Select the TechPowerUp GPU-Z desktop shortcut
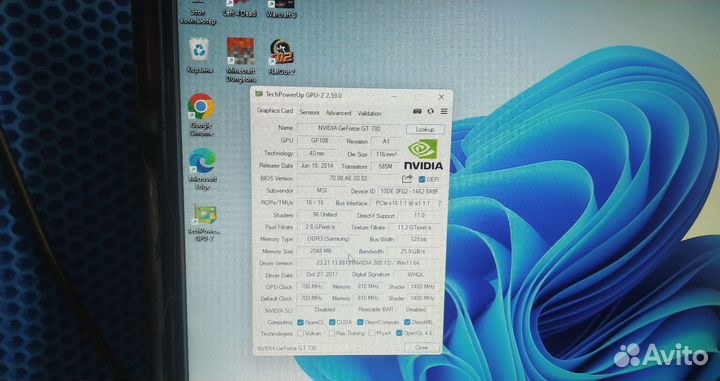The image size is (720, 381). click(x=205, y=223)
